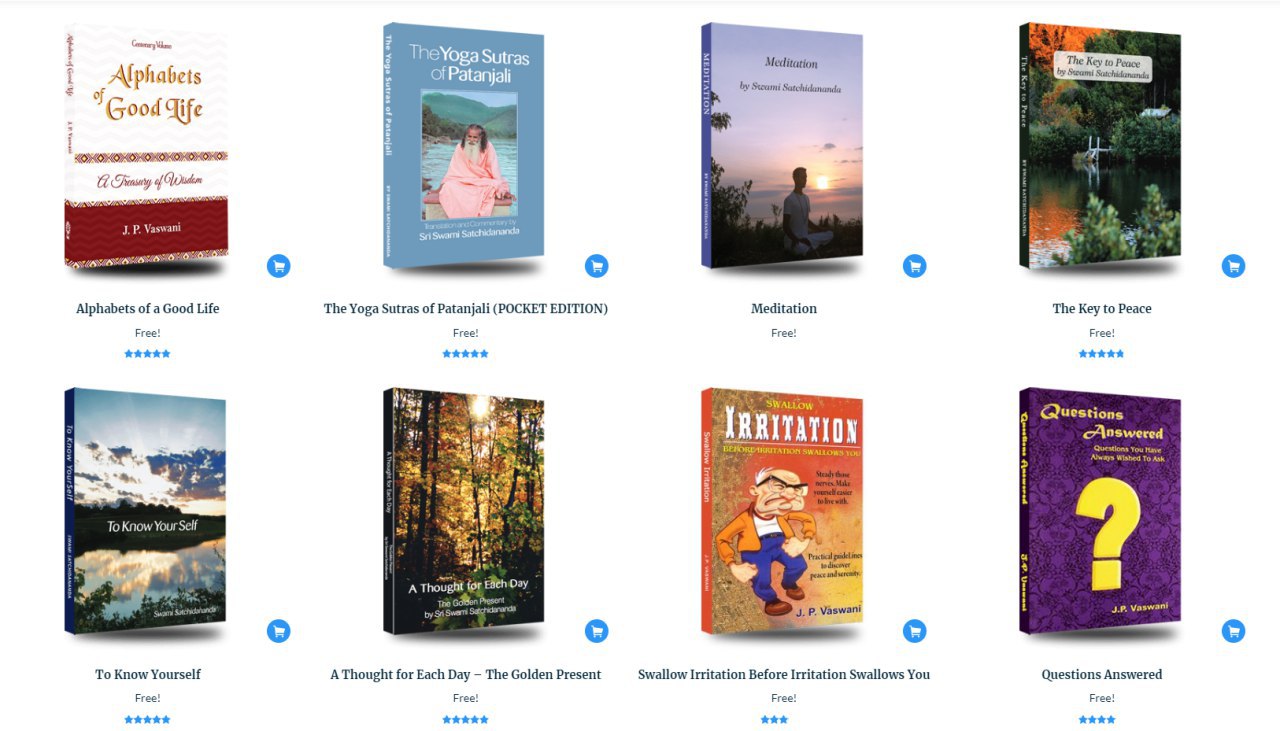Click cart icon for Yoga Sutras of Patanjali
Viewport: 1280px width, 731px height.
click(x=597, y=266)
